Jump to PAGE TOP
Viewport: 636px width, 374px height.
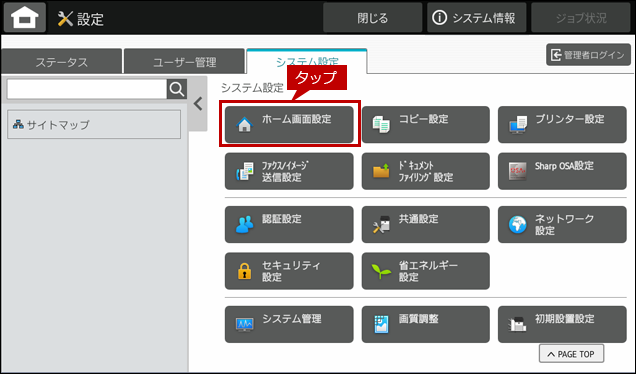[571, 354]
